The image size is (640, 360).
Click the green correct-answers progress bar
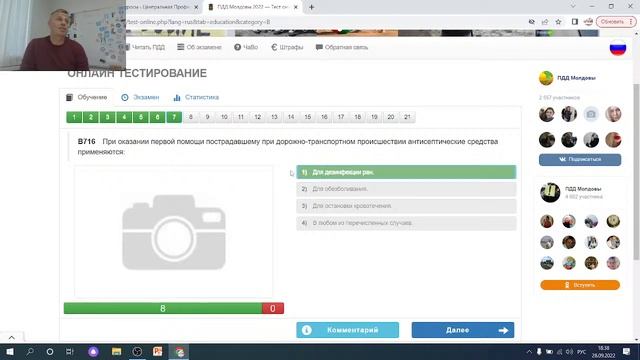click(x=163, y=308)
